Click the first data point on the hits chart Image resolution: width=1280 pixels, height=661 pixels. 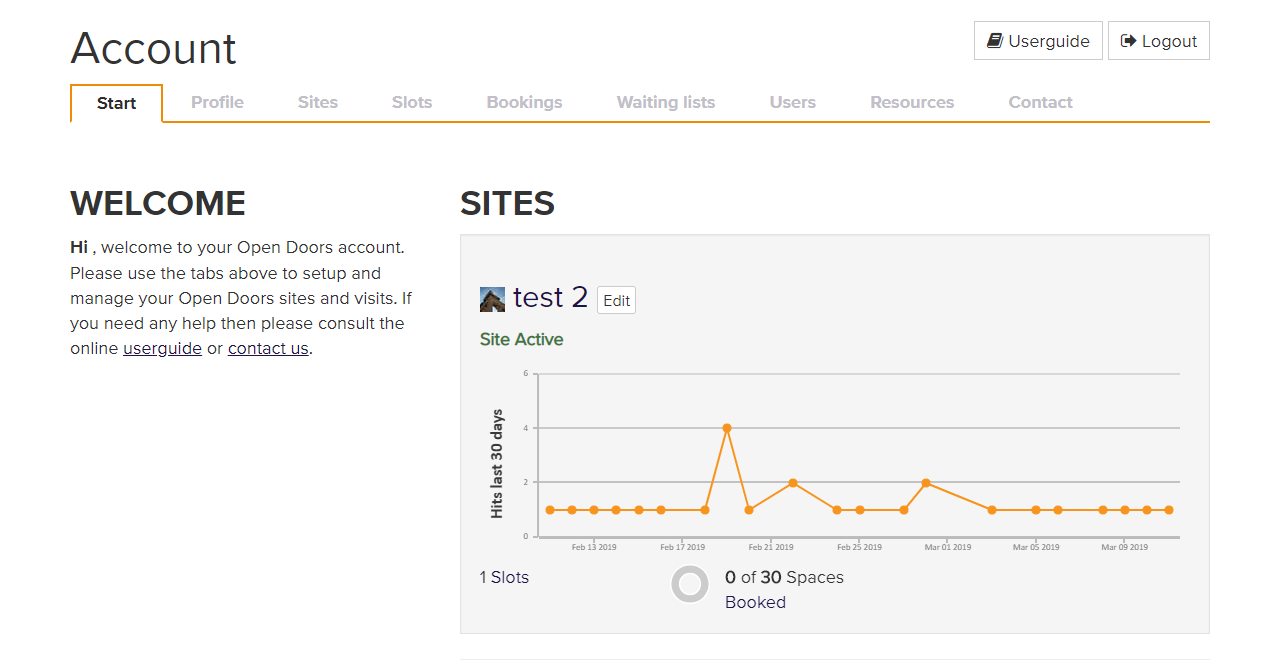pos(550,510)
